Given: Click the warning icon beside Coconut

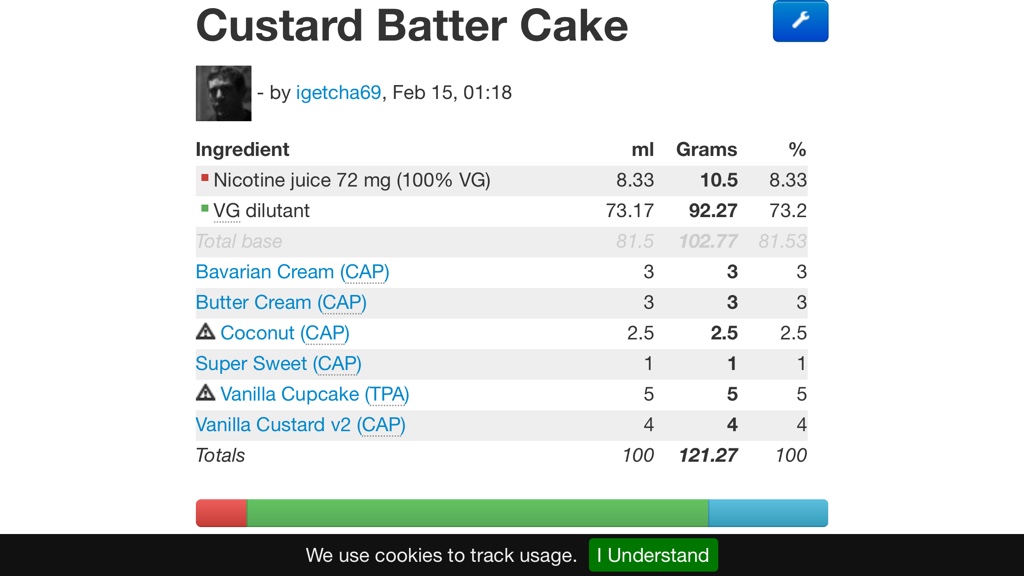Looking at the screenshot, I should [206, 332].
